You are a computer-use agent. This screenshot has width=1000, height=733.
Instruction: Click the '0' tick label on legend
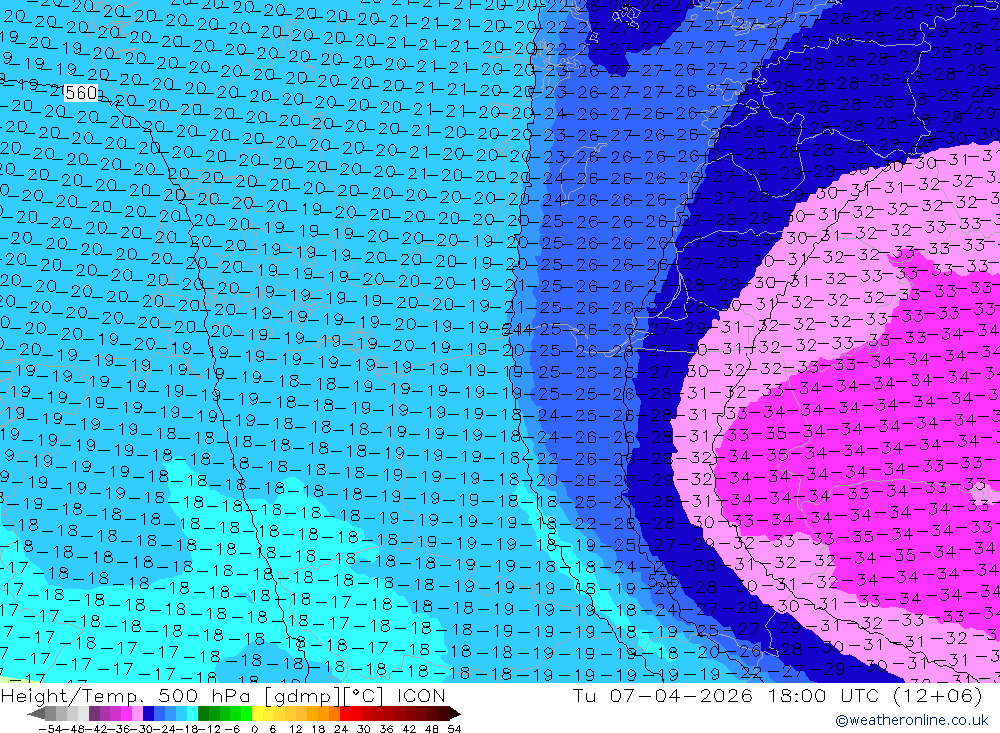click(x=254, y=729)
